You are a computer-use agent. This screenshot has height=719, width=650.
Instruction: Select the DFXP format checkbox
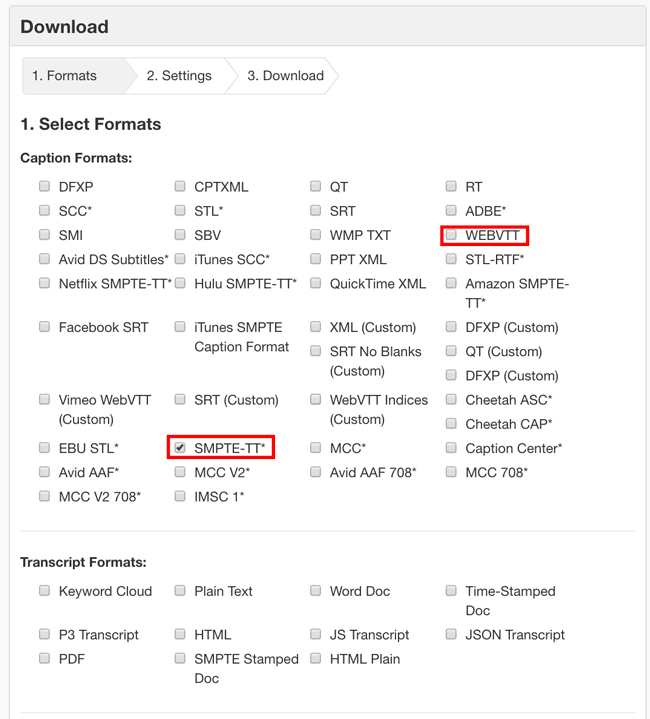tap(45, 186)
